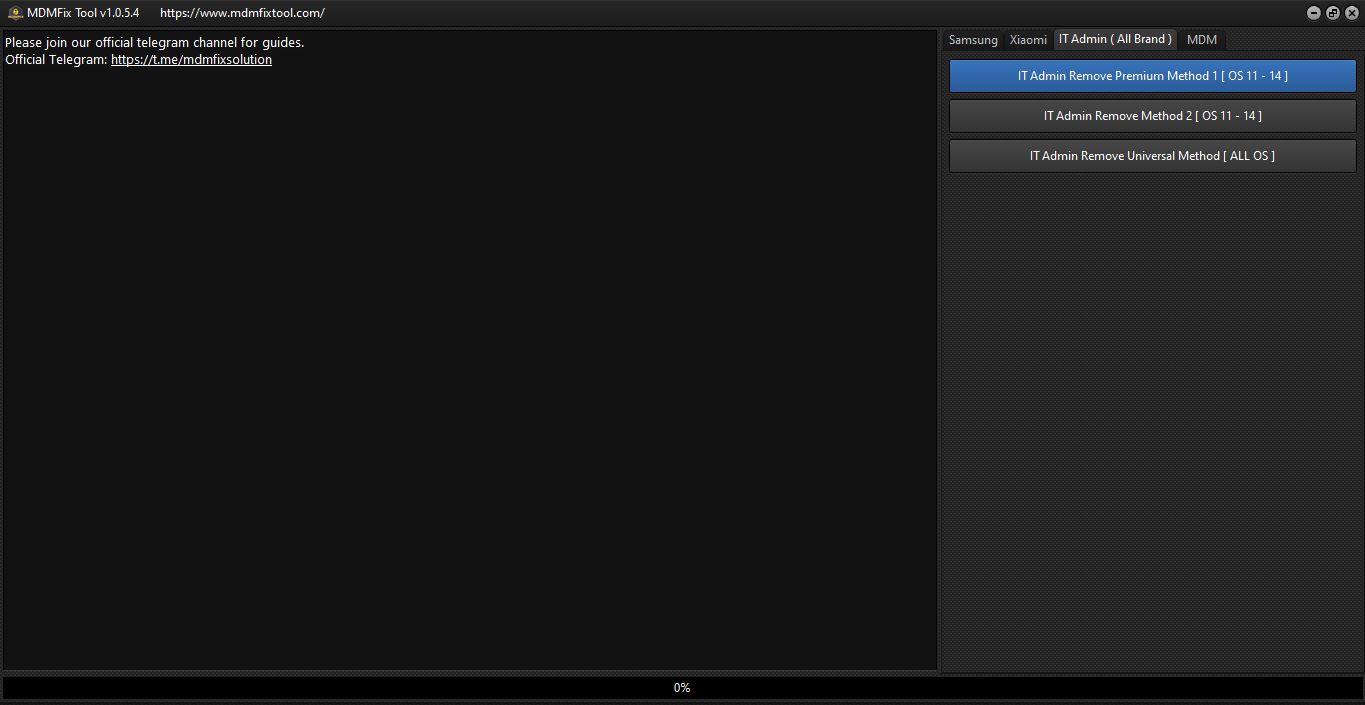1365x705 pixels.
Task: Choose IT Admin Remove Universal Method button
Action: pyautogui.click(x=1152, y=156)
